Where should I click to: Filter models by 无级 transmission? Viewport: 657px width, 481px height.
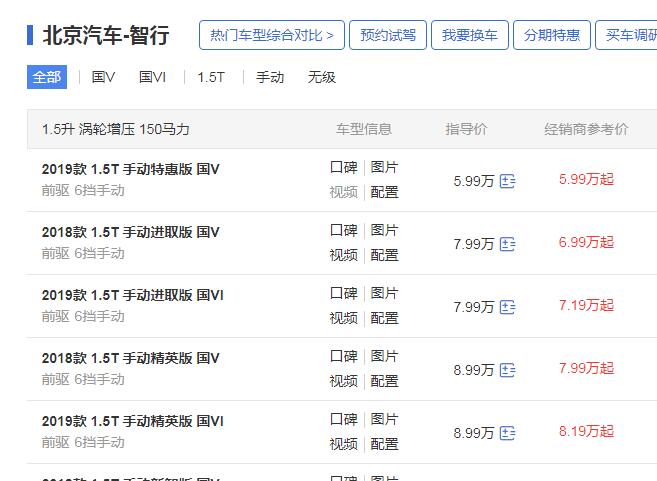(x=321, y=77)
